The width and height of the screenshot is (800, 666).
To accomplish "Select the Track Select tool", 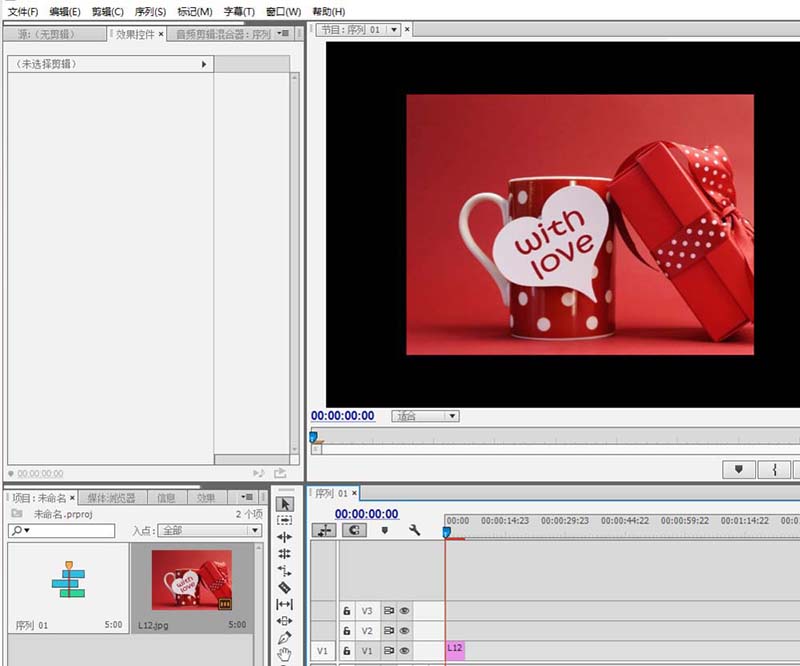I will [285, 520].
